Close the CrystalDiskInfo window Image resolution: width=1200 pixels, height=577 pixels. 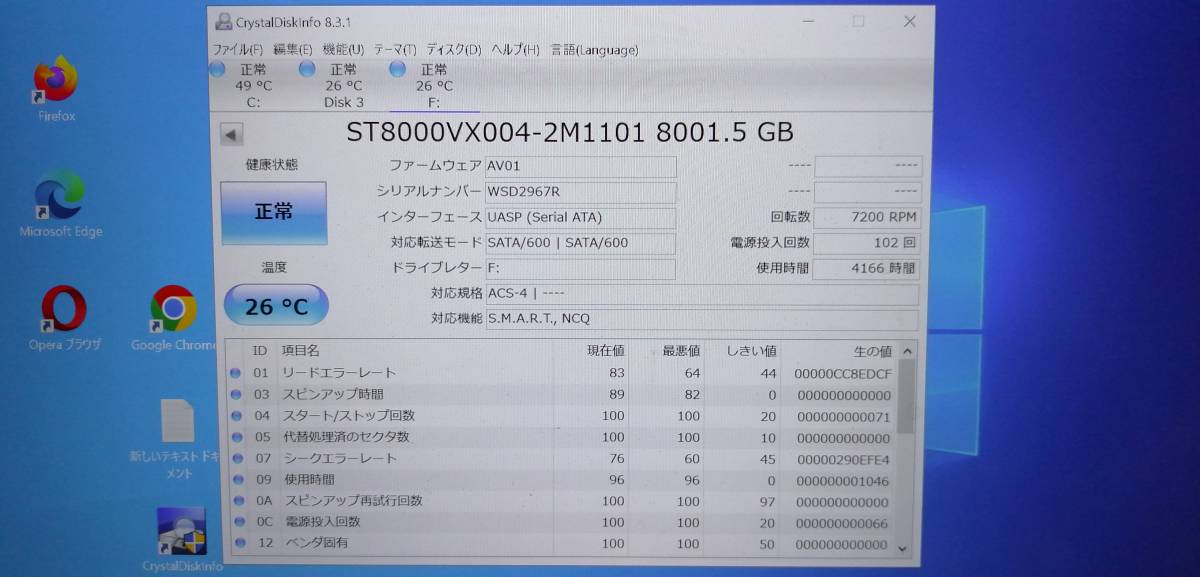909,22
